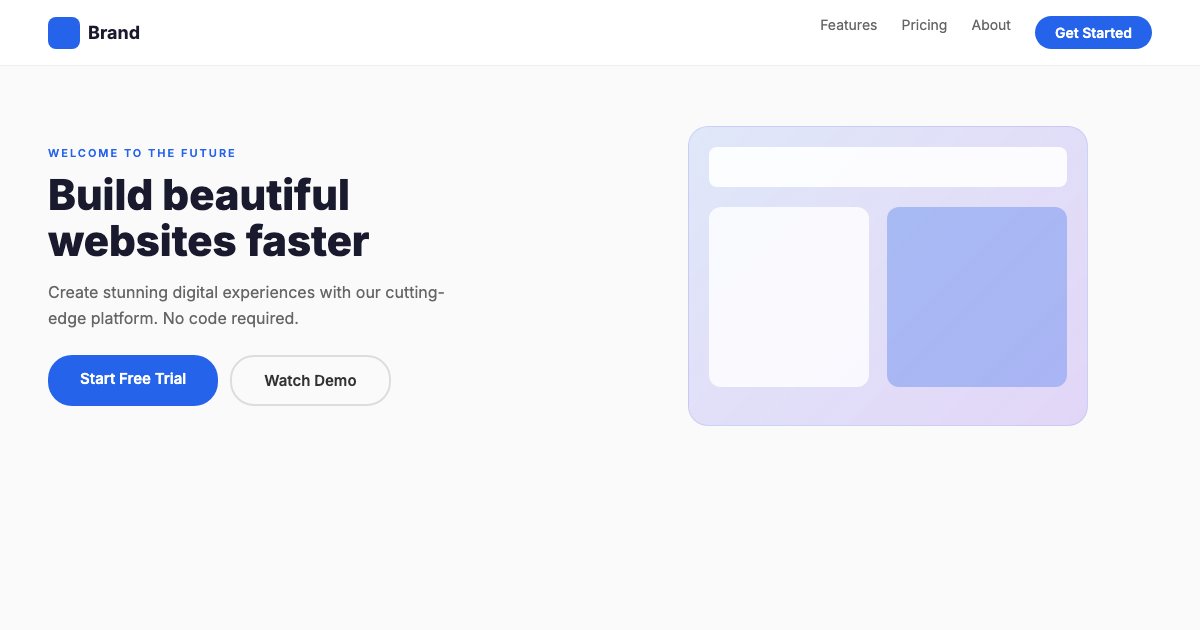Click the wide white bar atop the hero mockup

pyautogui.click(x=888, y=166)
